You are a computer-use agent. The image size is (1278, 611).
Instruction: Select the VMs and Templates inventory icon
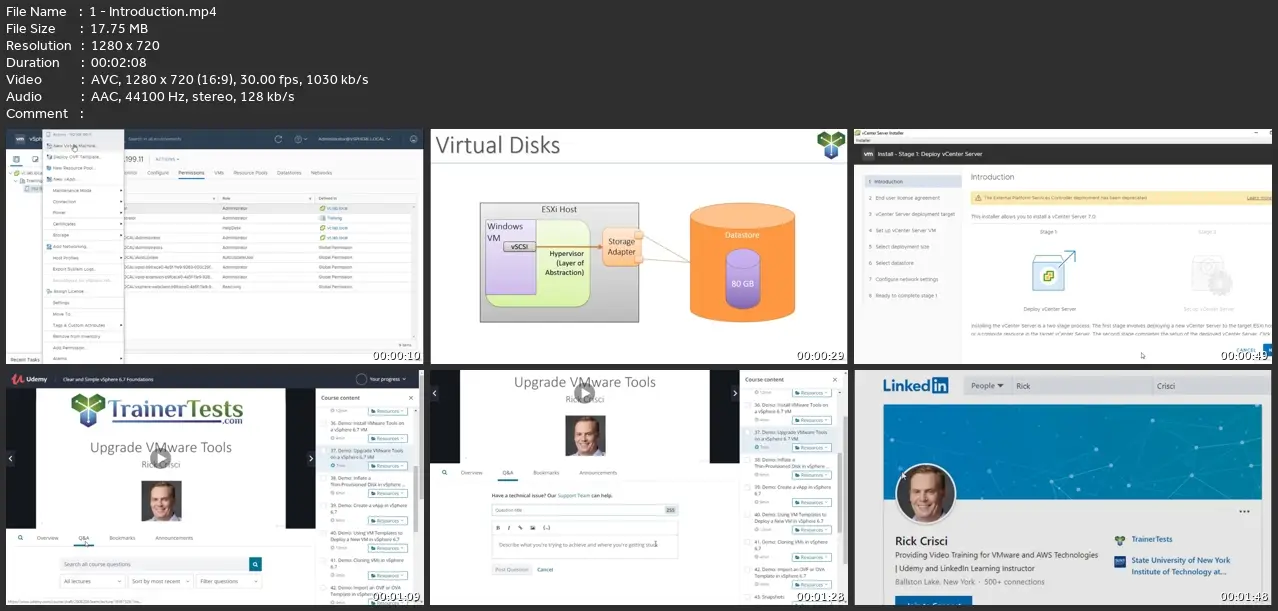coord(33,159)
